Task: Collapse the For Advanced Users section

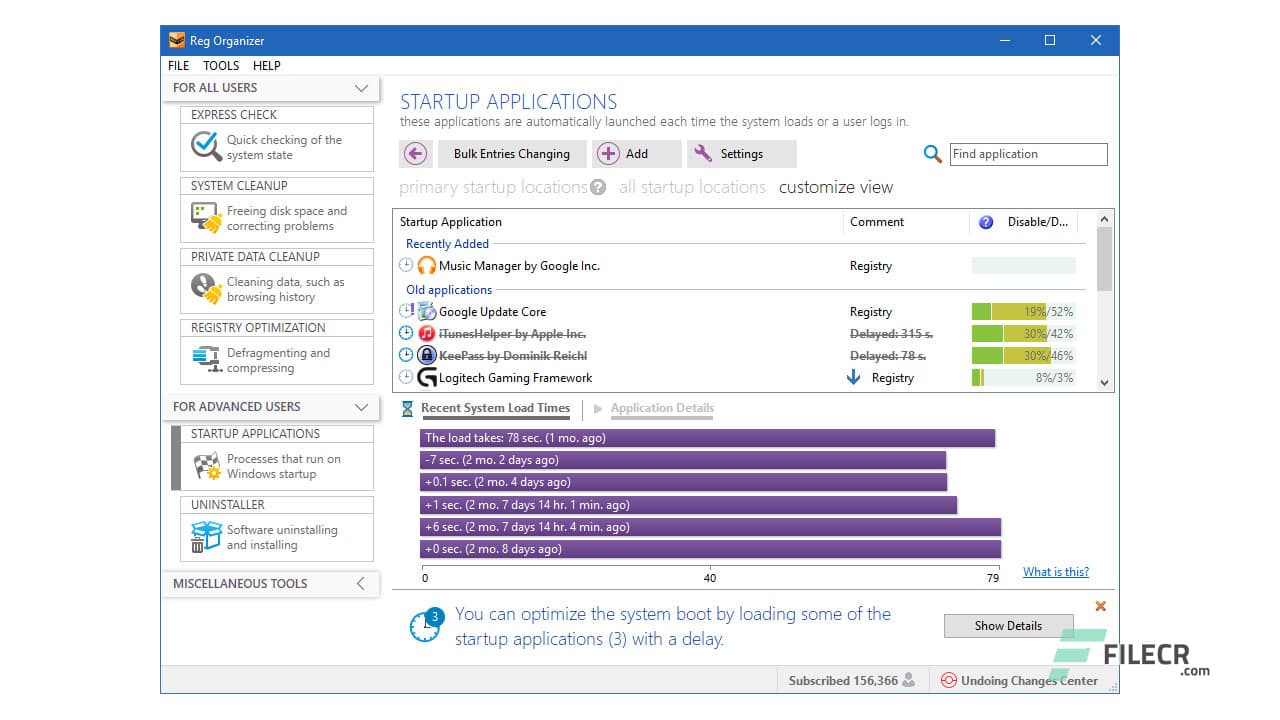Action: coord(361,407)
